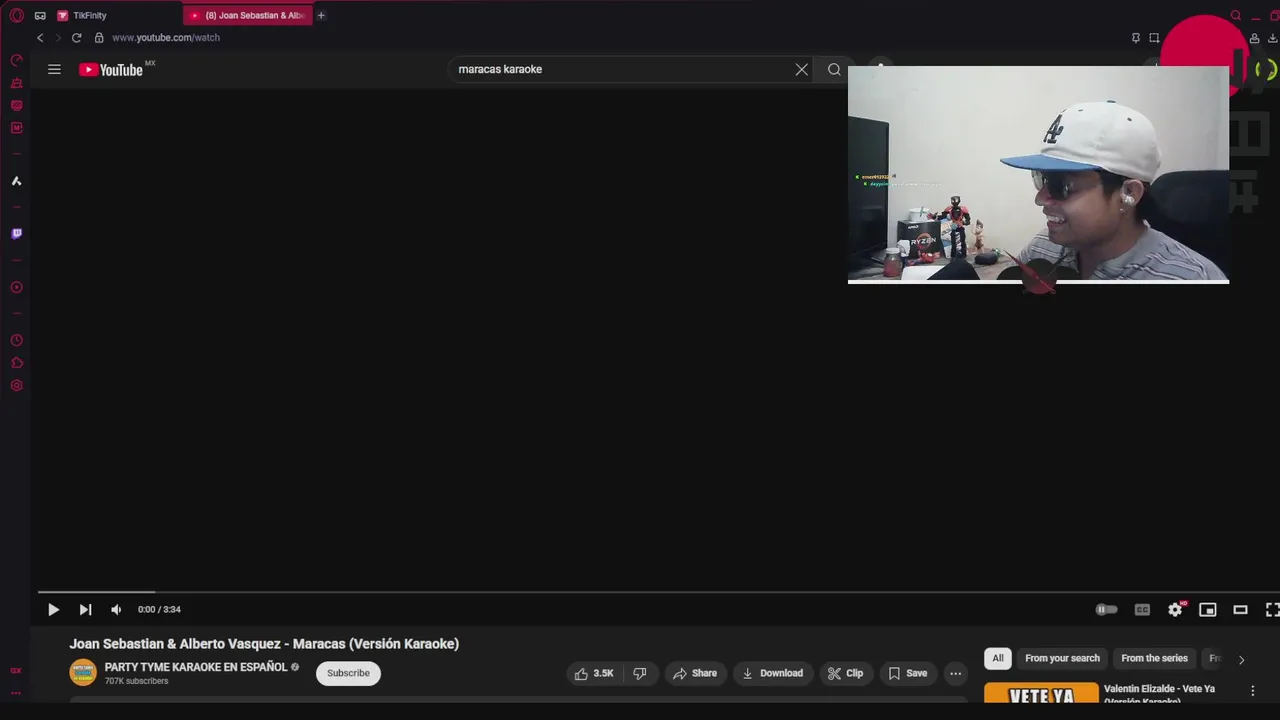Toggle the autoplay switch
Screen dimensions: 1280x720
(x=1106, y=609)
